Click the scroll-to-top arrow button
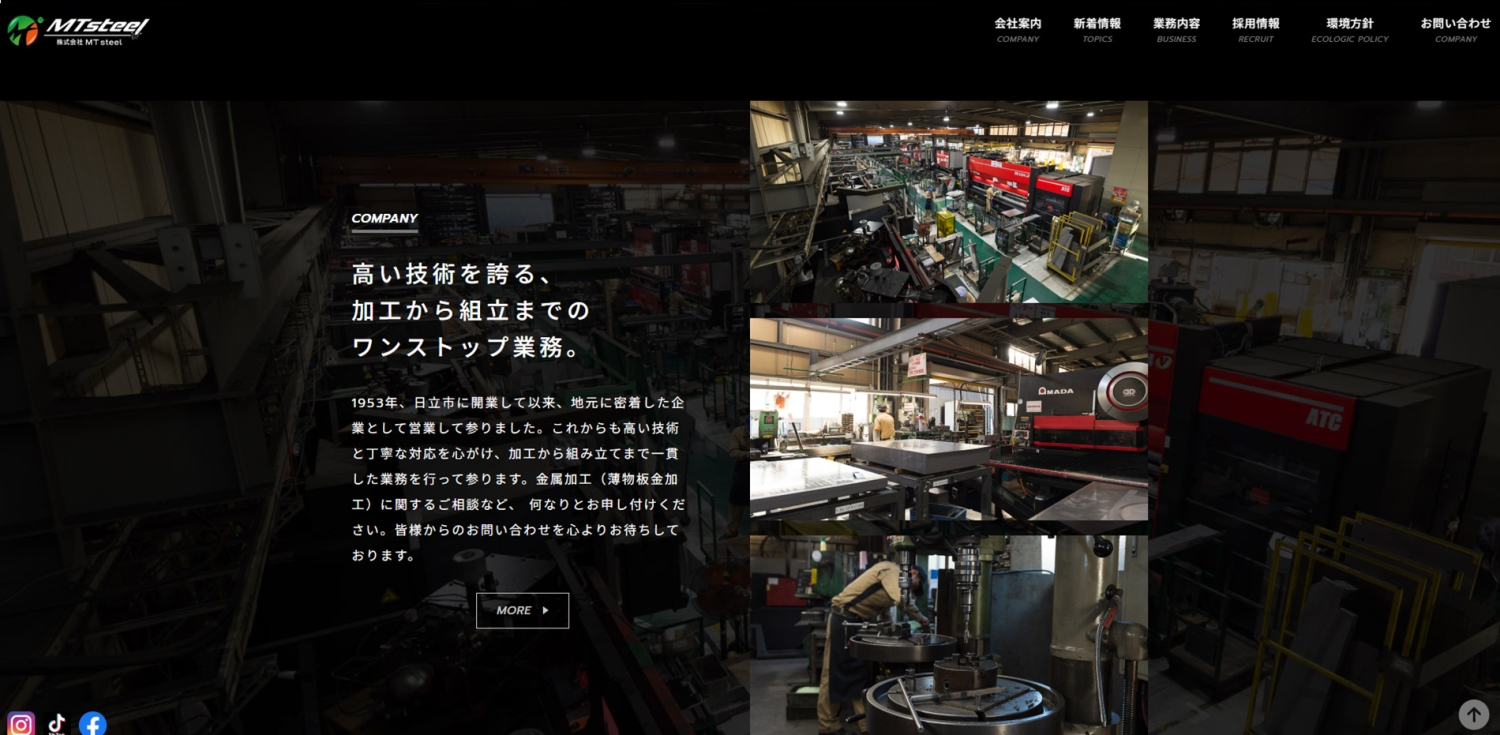This screenshot has height=735, width=1500. (x=1473, y=714)
